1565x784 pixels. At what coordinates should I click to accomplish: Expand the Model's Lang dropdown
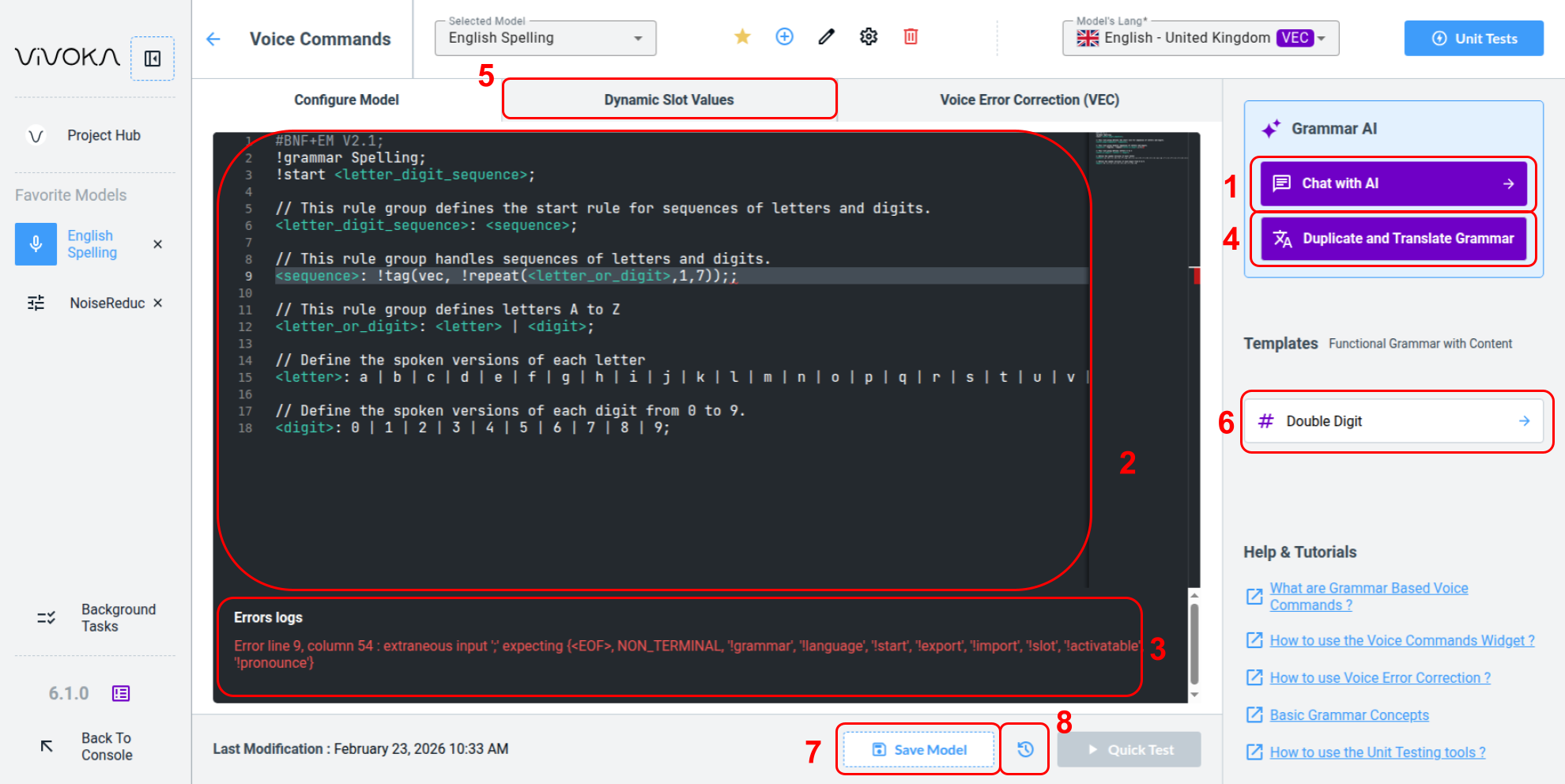pos(1200,39)
